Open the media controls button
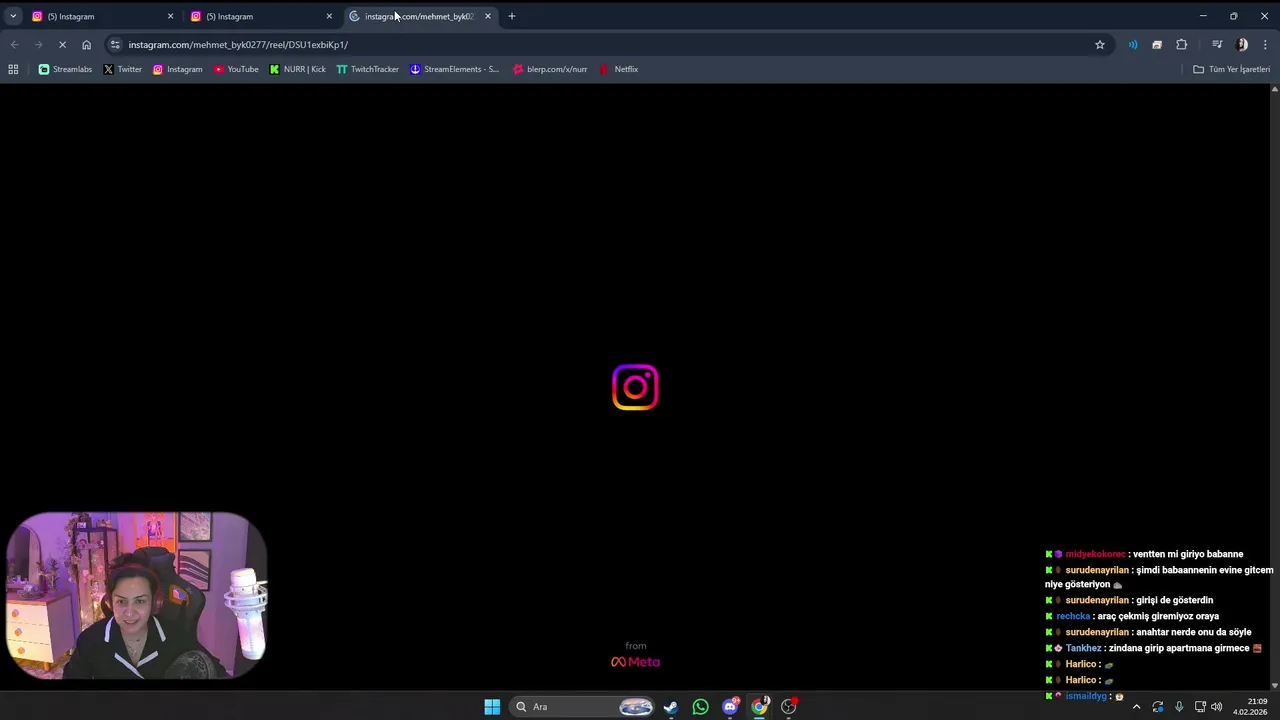The height and width of the screenshot is (720, 1280). [1217, 44]
